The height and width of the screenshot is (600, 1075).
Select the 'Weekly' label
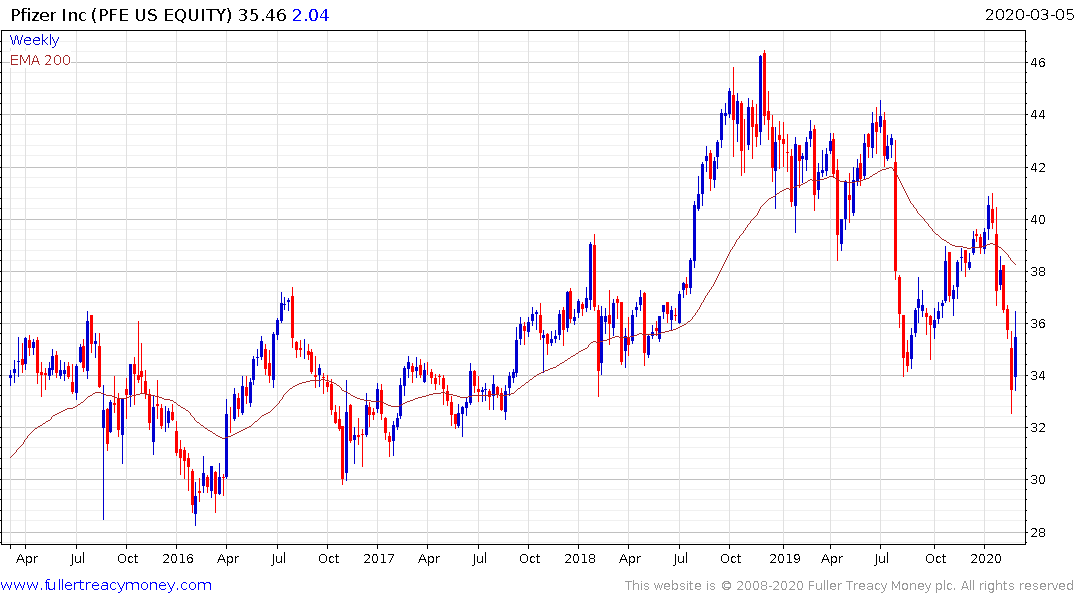coord(34,40)
